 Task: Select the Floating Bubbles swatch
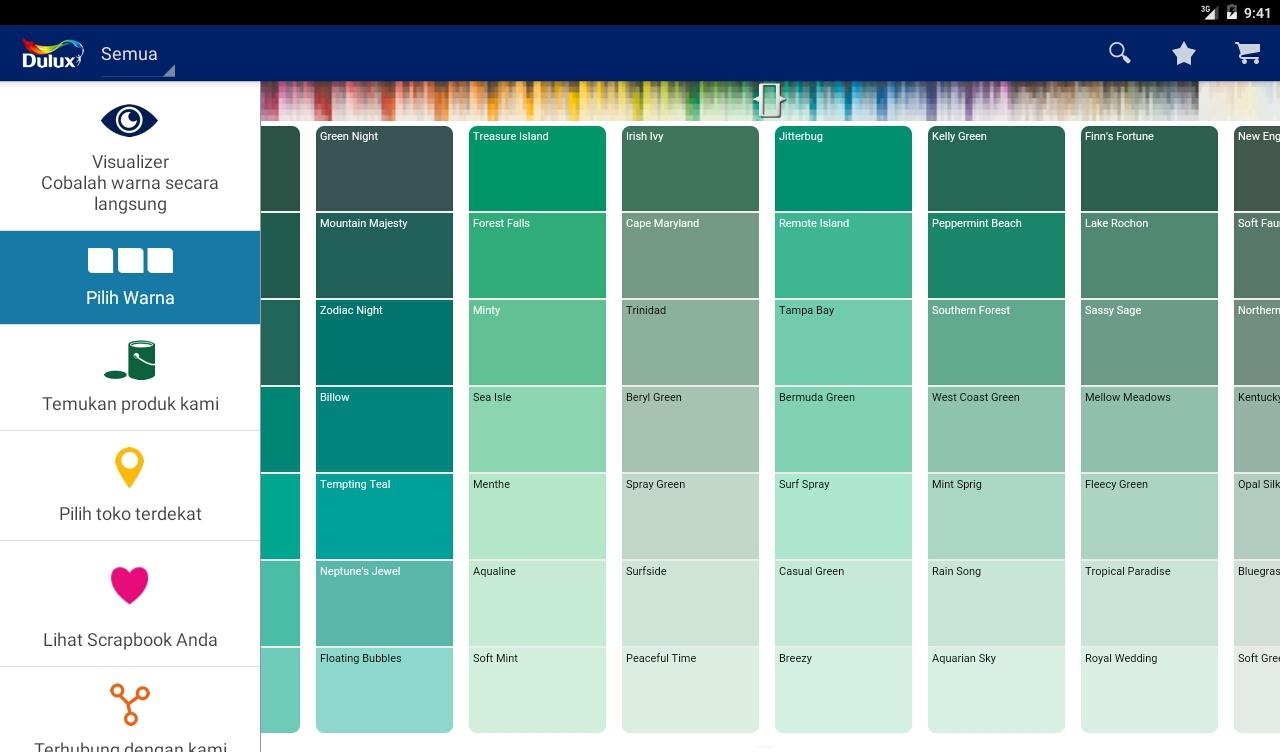click(384, 690)
